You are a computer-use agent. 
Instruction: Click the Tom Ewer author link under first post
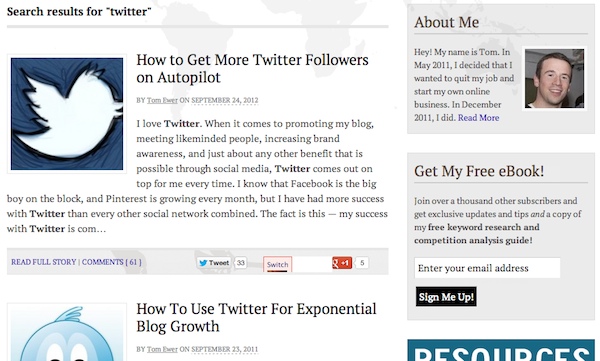coord(162,100)
